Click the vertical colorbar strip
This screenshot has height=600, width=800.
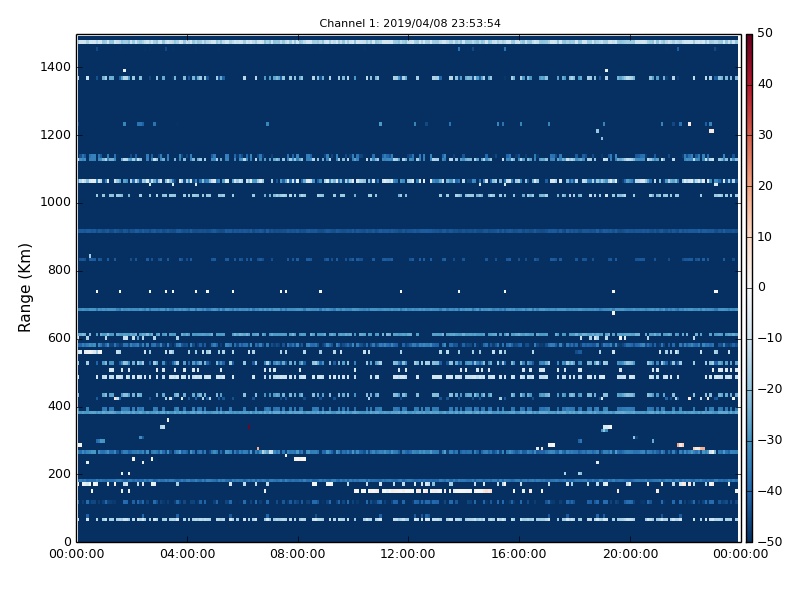click(749, 288)
